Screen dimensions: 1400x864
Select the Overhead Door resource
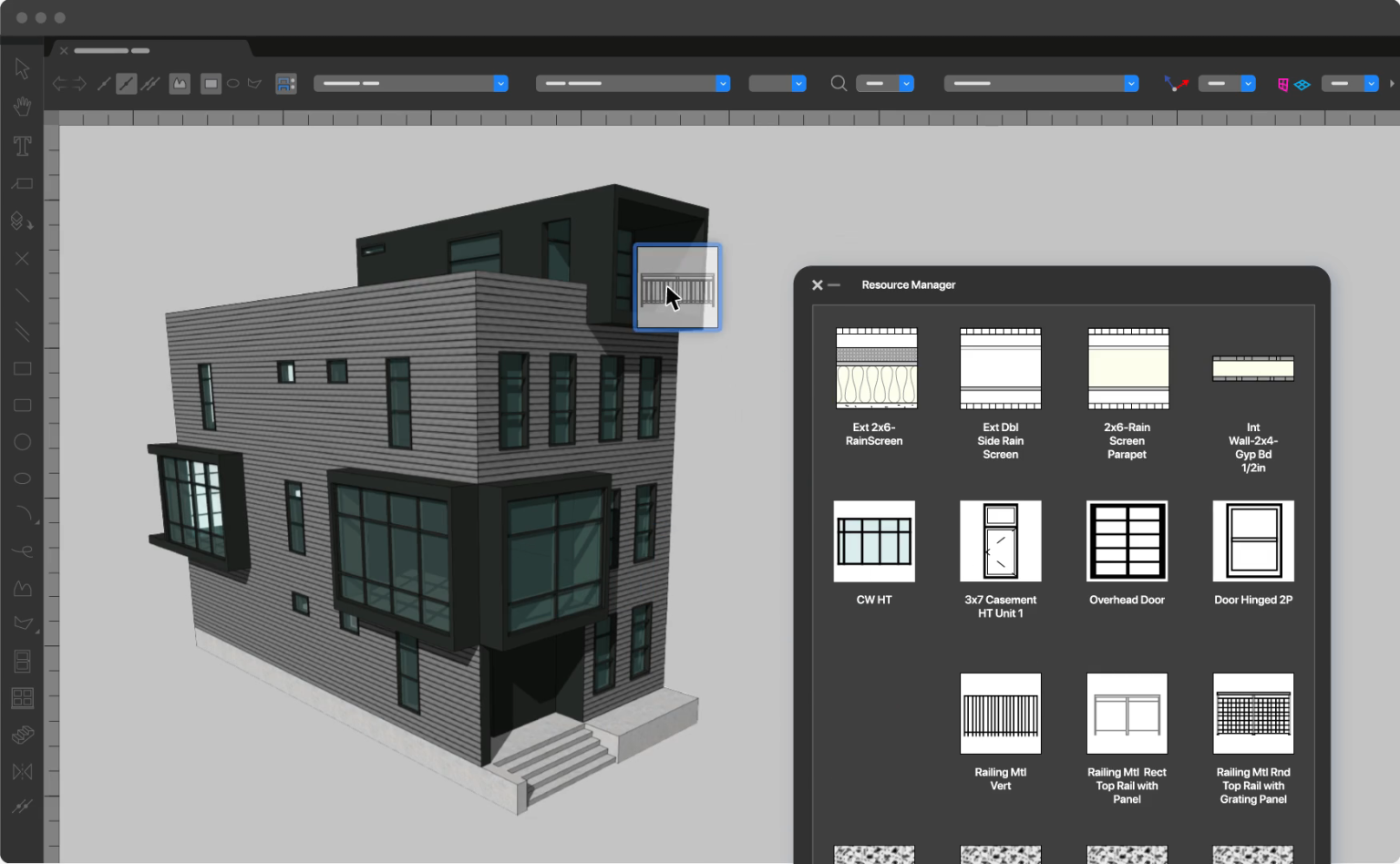[1127, 541]
